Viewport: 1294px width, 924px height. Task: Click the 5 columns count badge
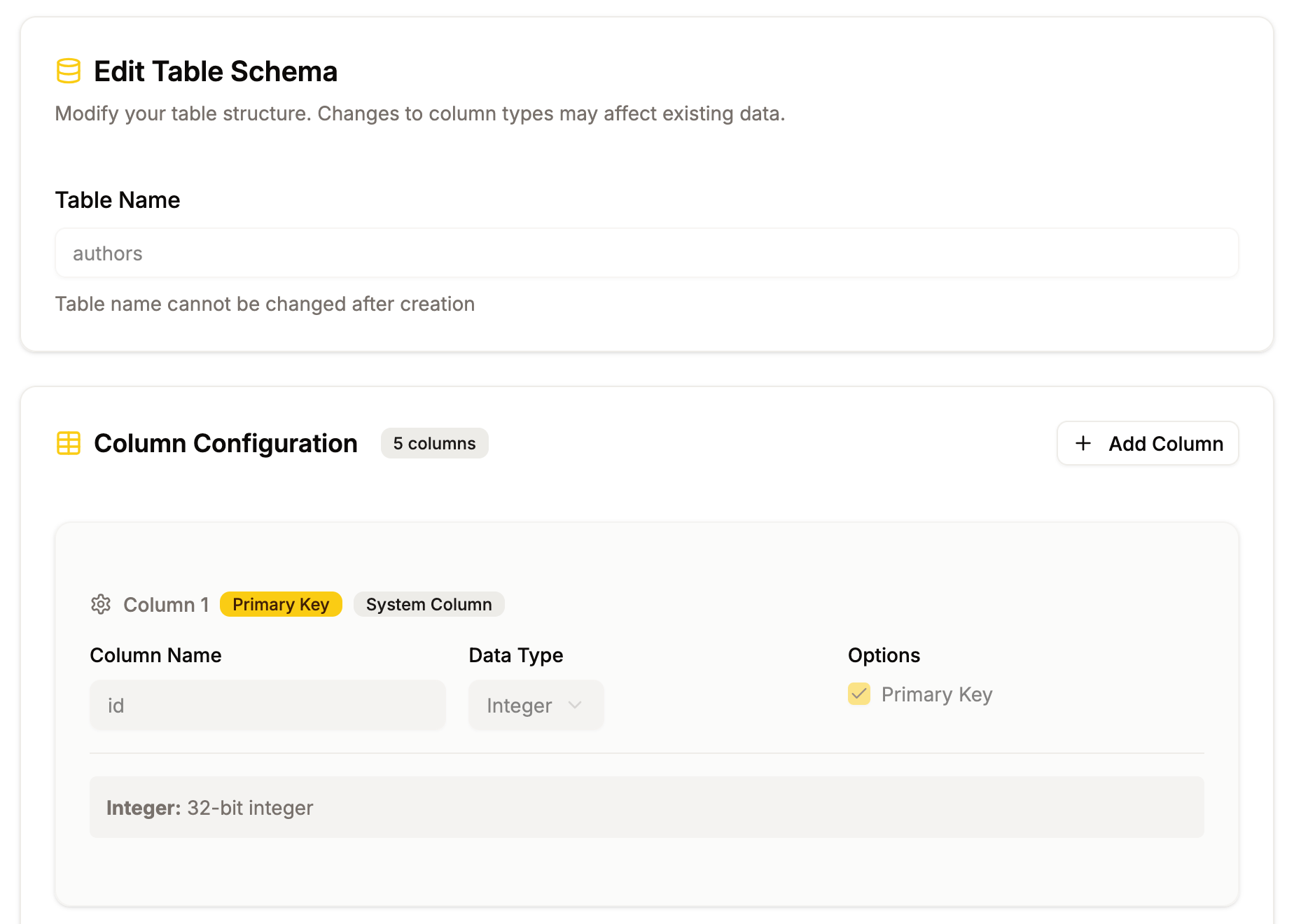click(434, 443)
